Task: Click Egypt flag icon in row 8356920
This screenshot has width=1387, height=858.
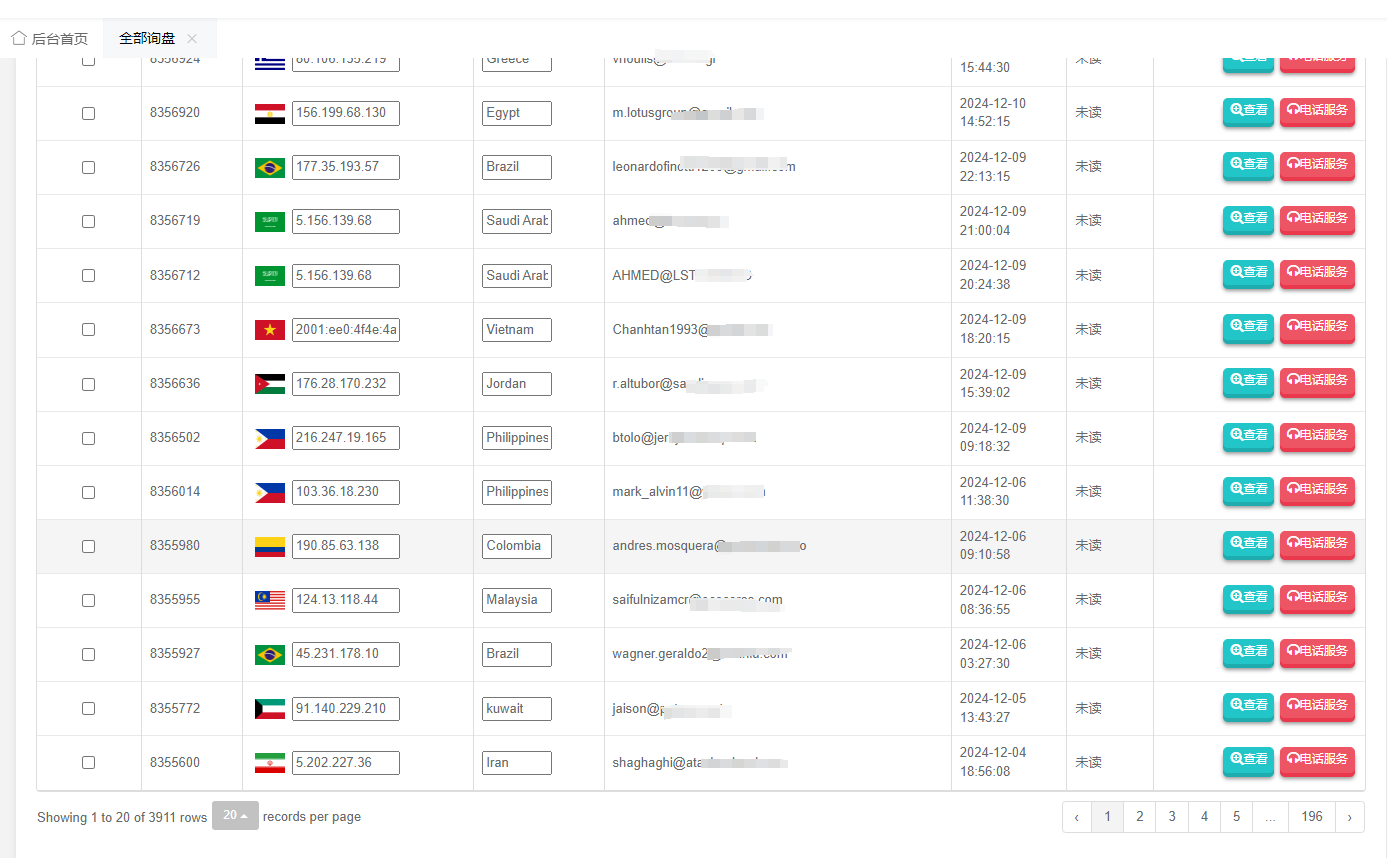Action: click(x=270, y=113)
